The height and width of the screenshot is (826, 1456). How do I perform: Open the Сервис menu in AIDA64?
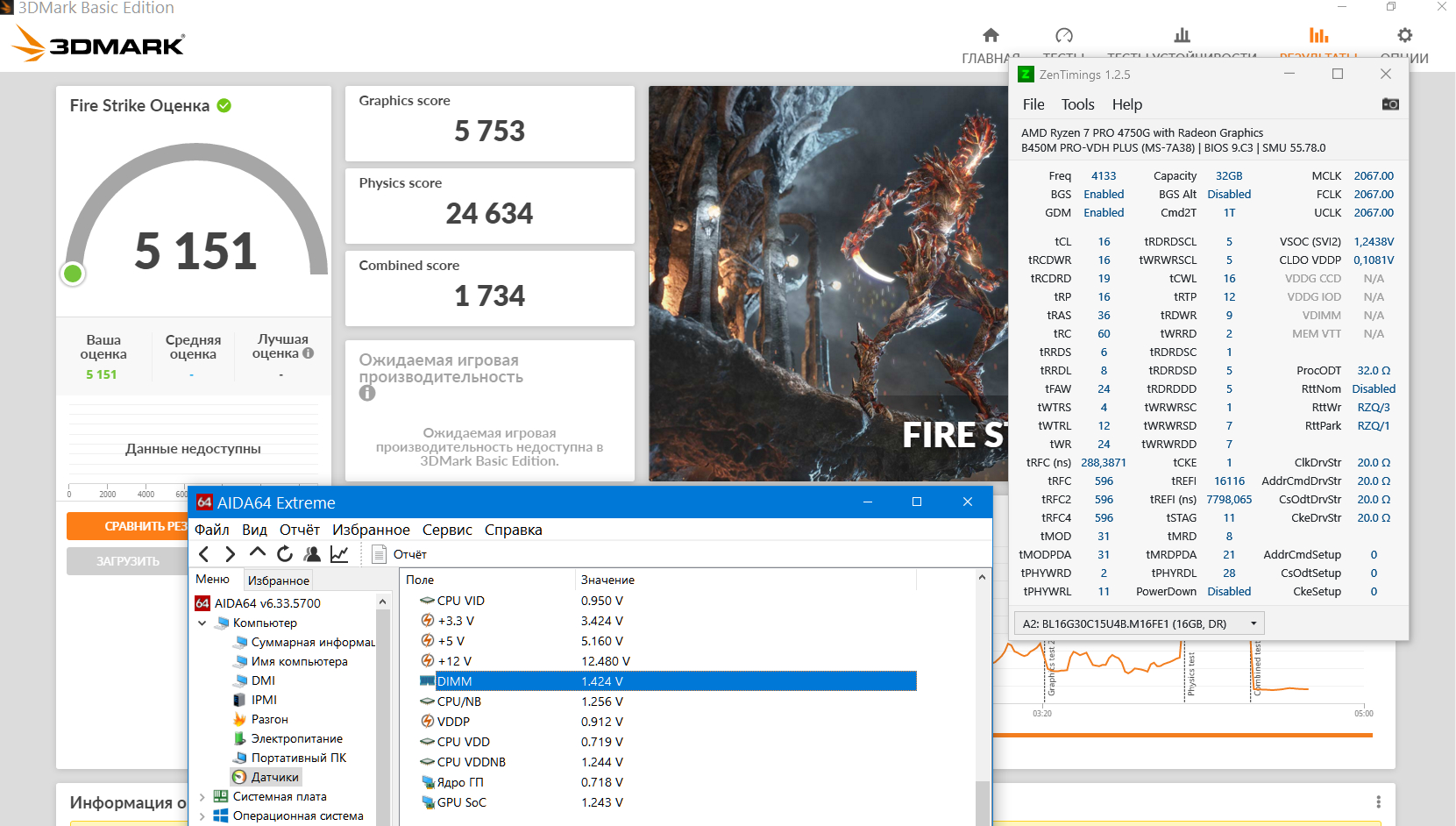(x=447, y=530)
